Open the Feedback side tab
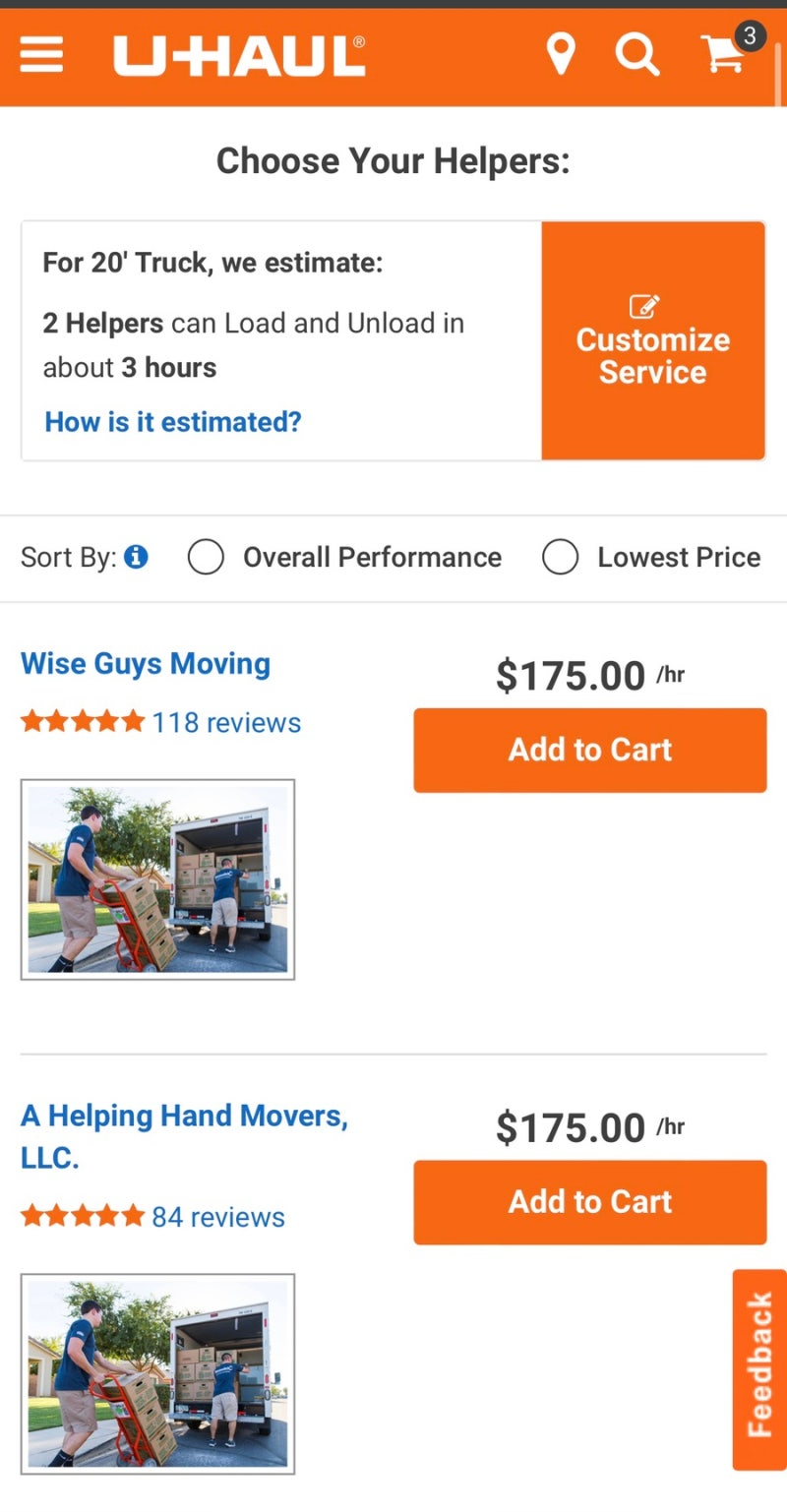Screen dimensions: 787x1512 pos(759,1369)
